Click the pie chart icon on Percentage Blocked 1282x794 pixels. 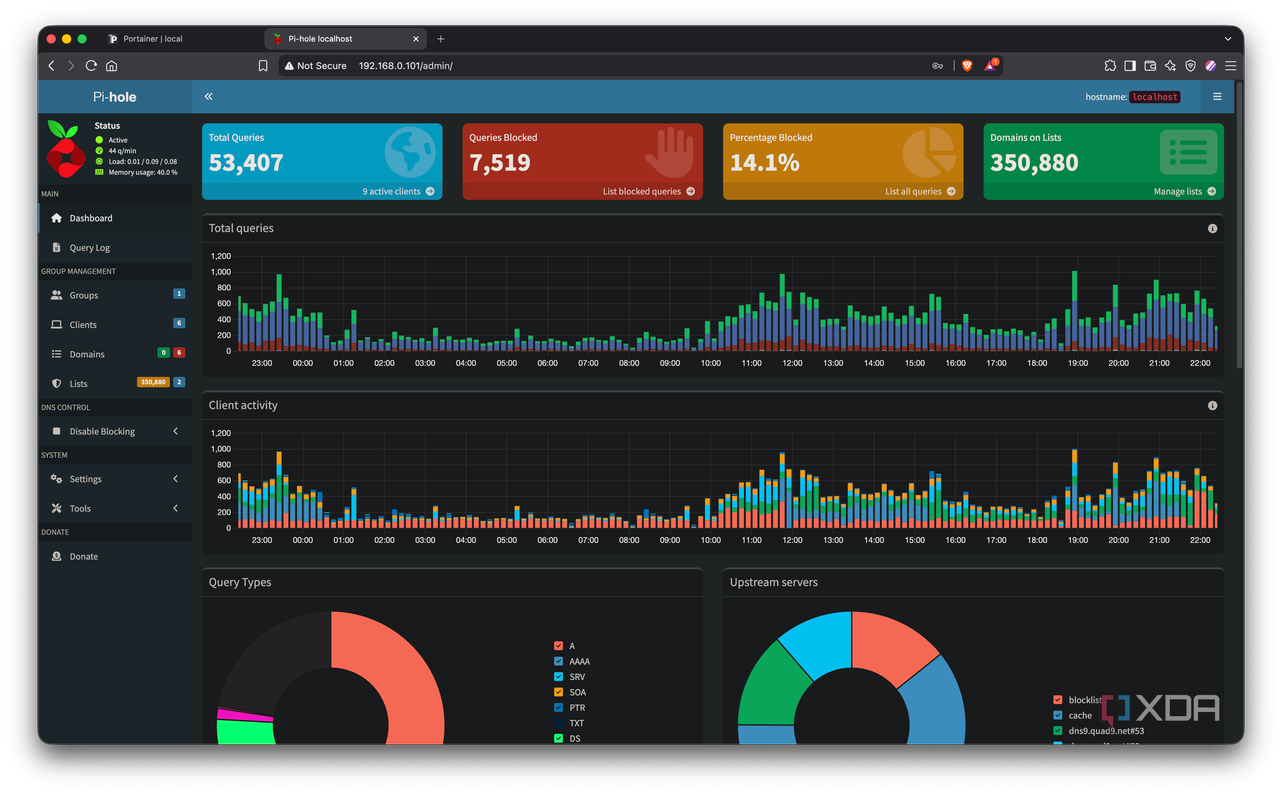[929, 152]
